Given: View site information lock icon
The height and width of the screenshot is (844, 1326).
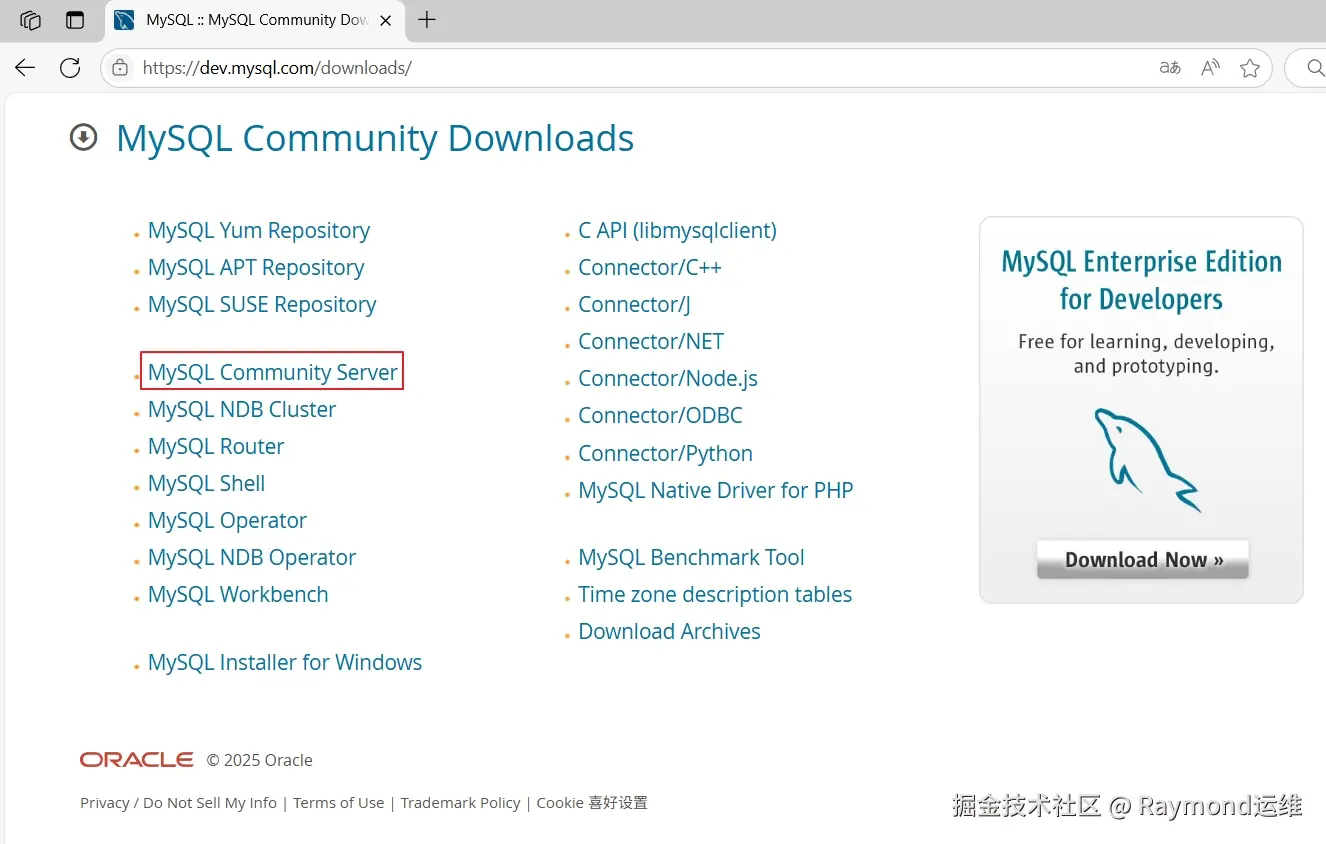Looking at the screenshot, I should point(120,68).
